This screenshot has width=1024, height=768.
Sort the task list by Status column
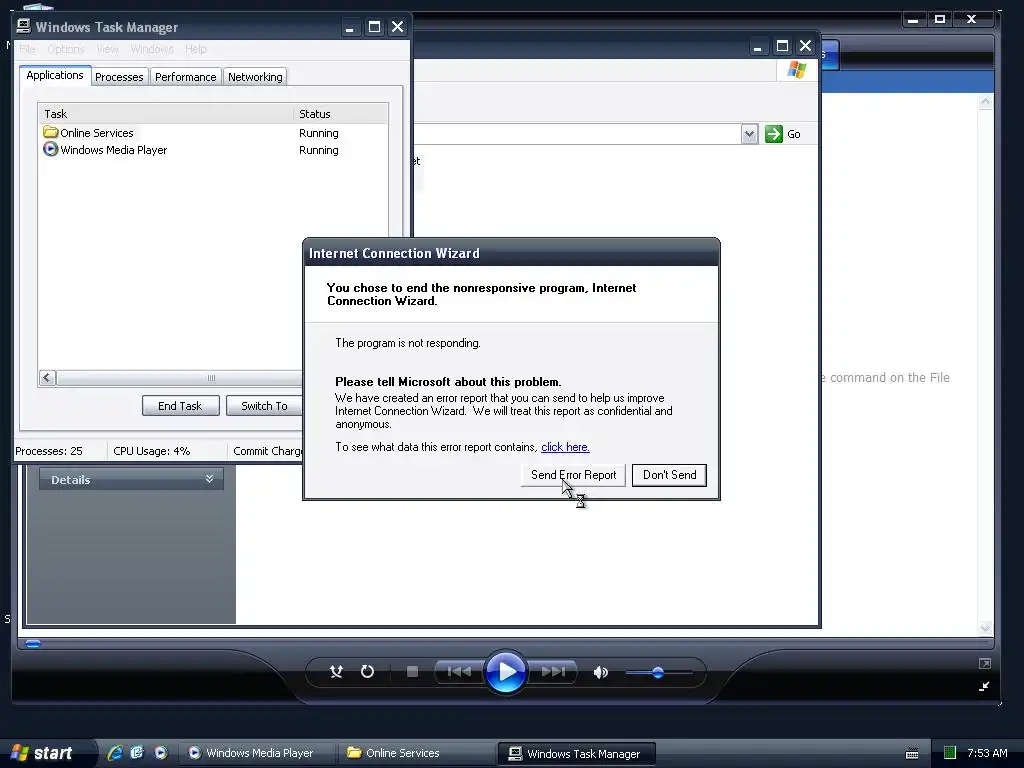click(x=340, y=114)
